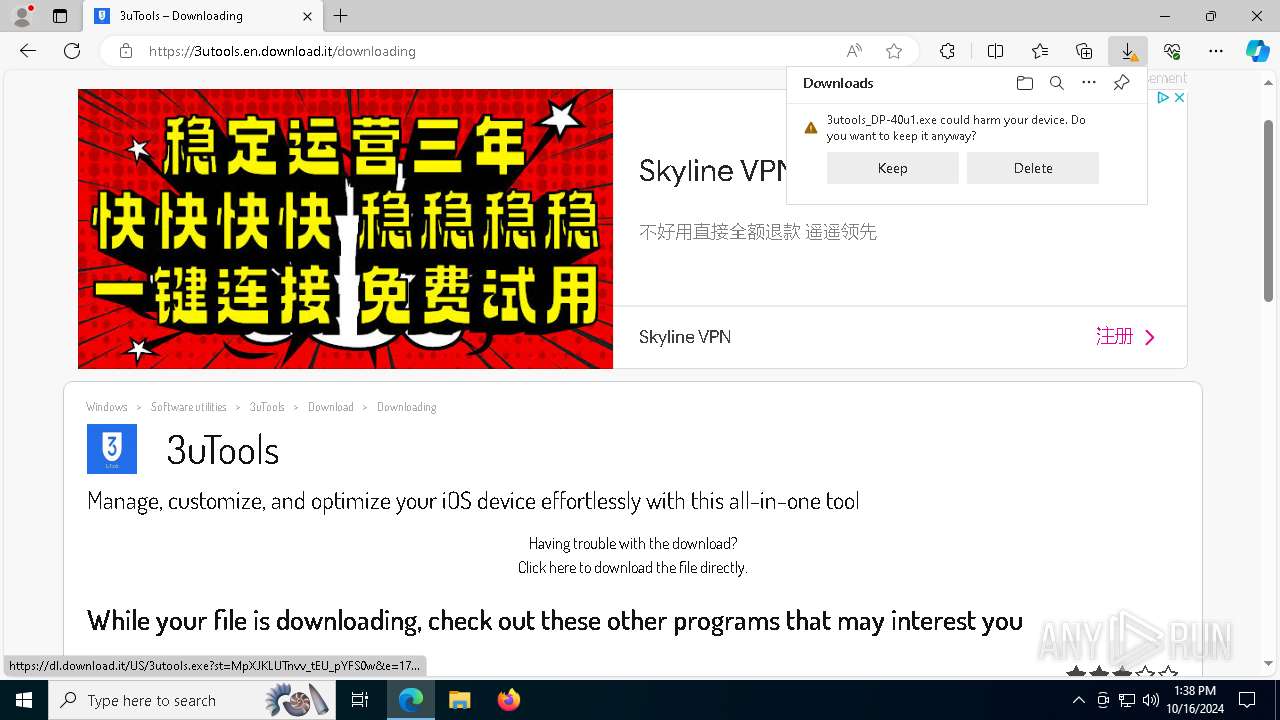Screen dimensions: 1280x720
Task: Open the clock showing 1:38 PM
Action: pos(1195,700)
